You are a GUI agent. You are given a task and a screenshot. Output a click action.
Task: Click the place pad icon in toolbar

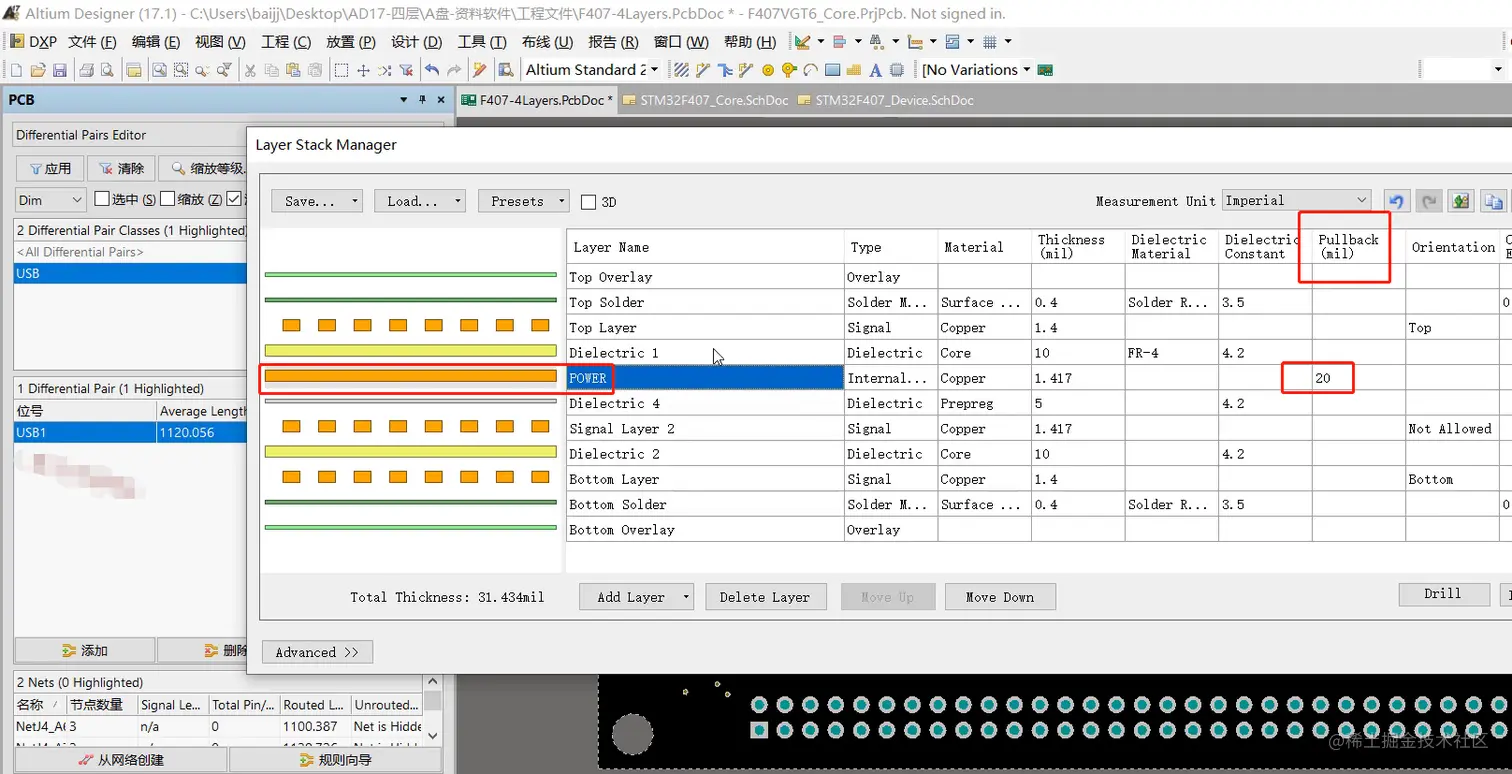[x=789, y=70]
